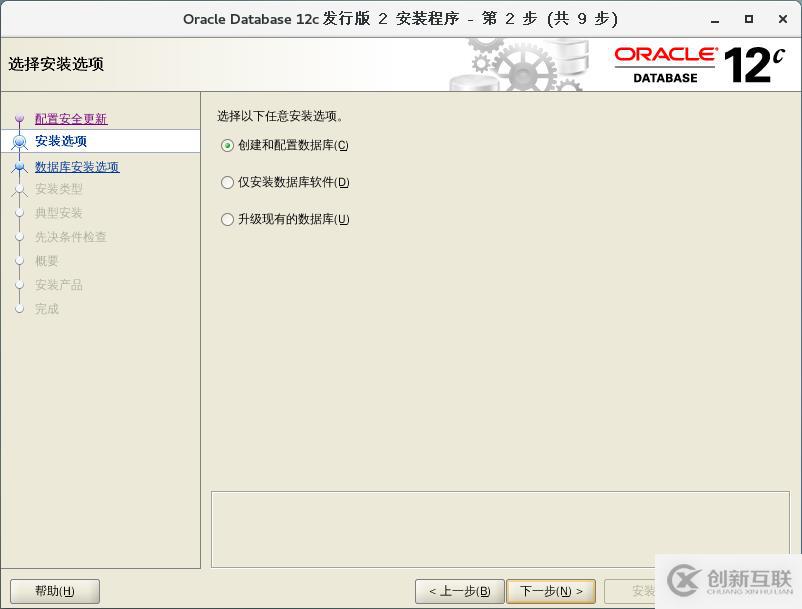
Task: Minimize the installer window
Action: (715, 19)
